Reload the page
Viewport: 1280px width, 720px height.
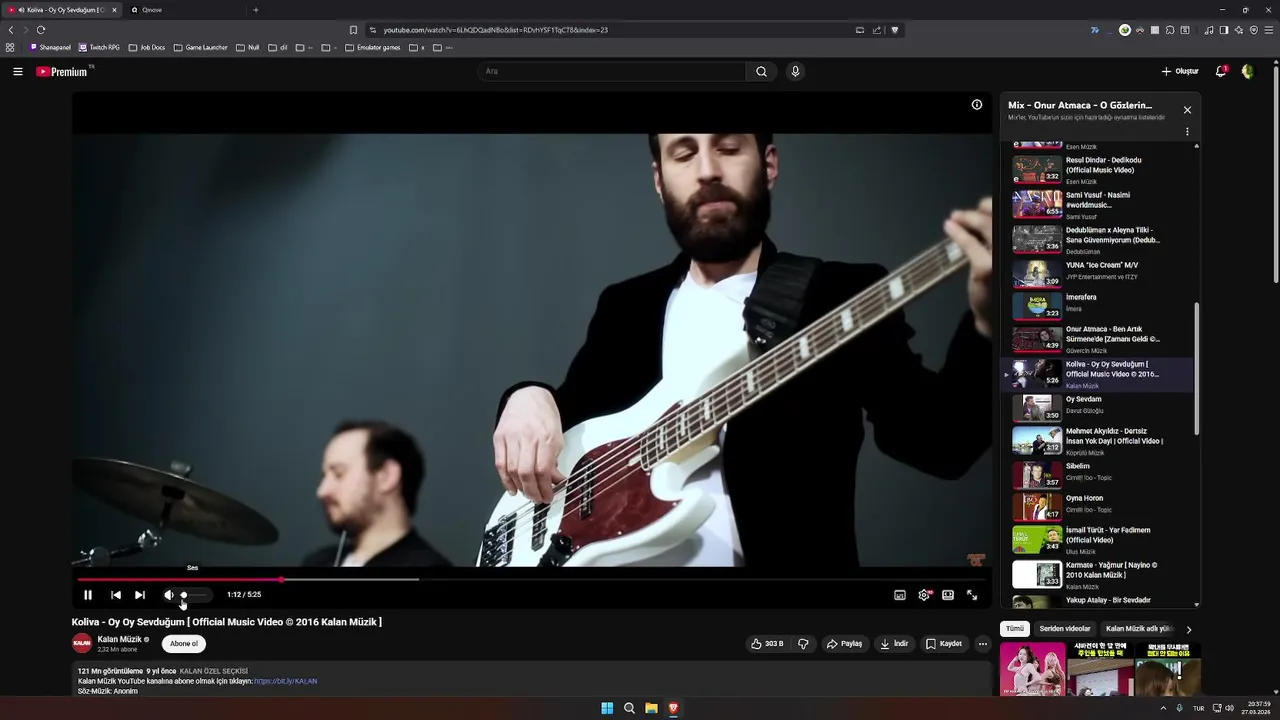tap(41, 30)
